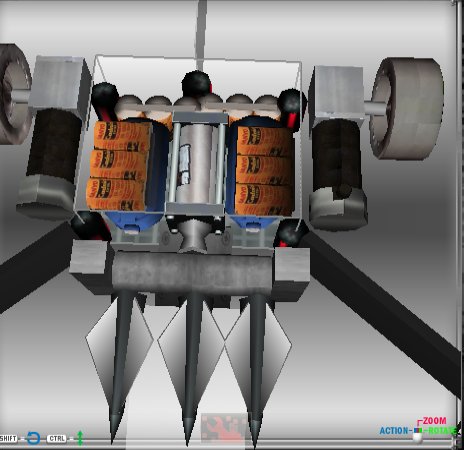
Task: Click the green ROTATE label
Action: (441, 431)
